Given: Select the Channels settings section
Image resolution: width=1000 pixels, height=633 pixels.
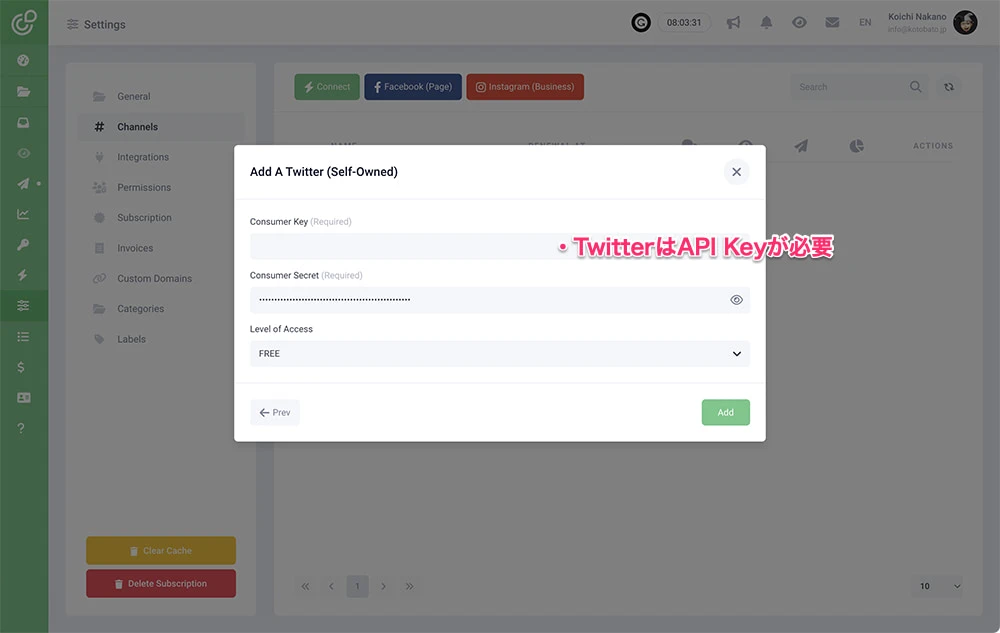Looking at the screenshot, I should (x=161, y=127).
